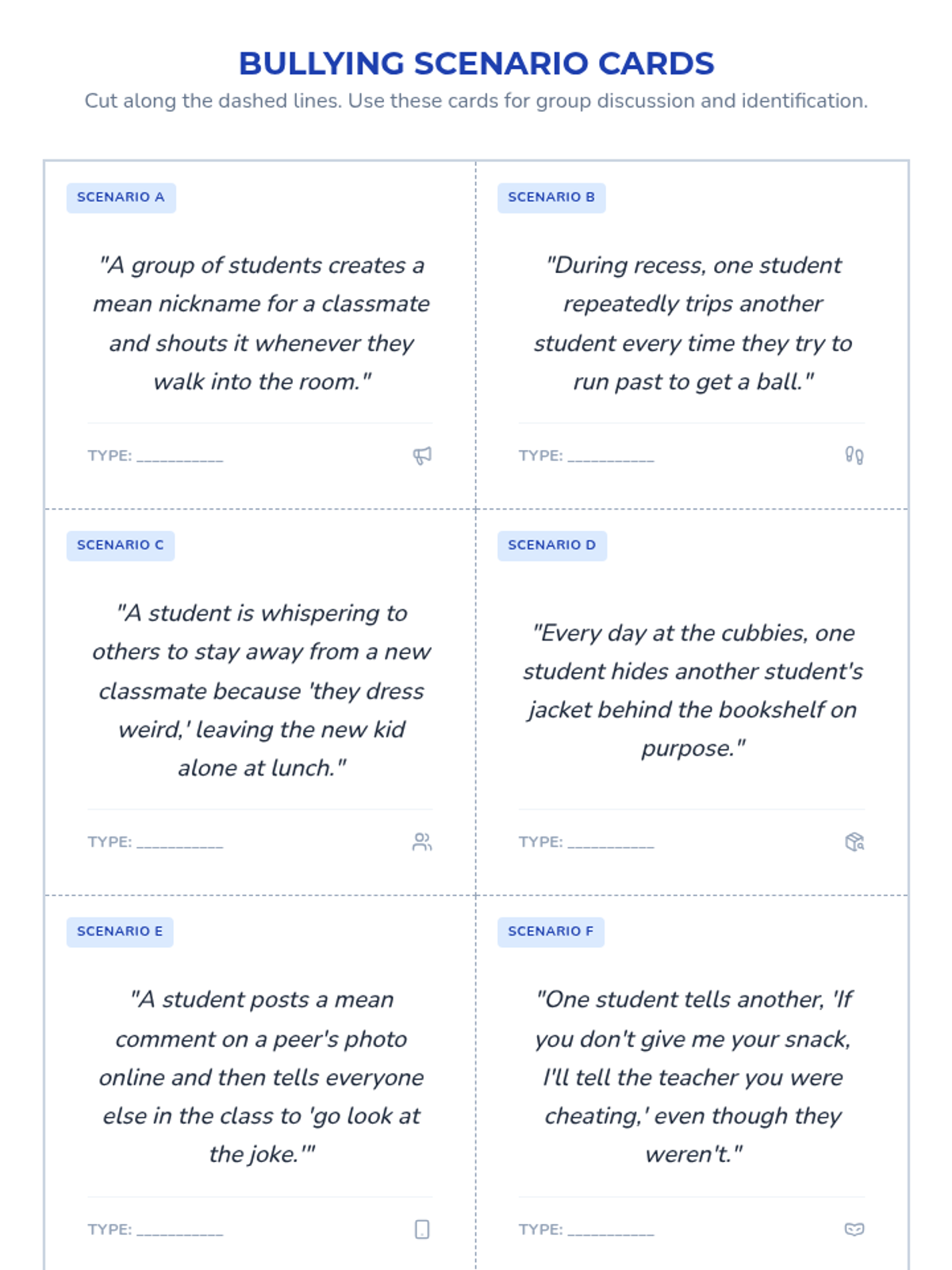Click the smartphone icon on Scenario E
This screenshot has height=1270, width=952.
pyautogui.click(x=422, y=1230)
